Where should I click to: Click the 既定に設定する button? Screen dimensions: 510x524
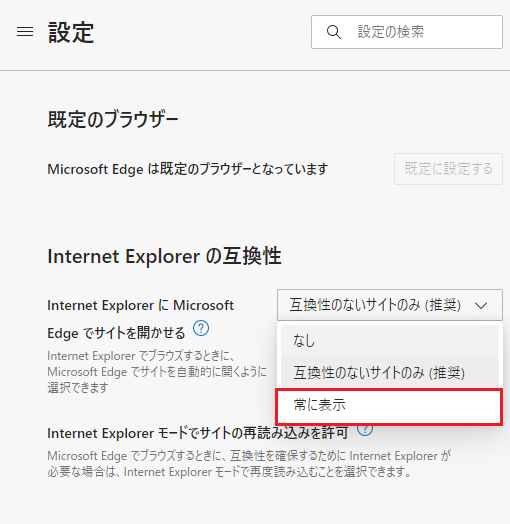click(448, 169)
